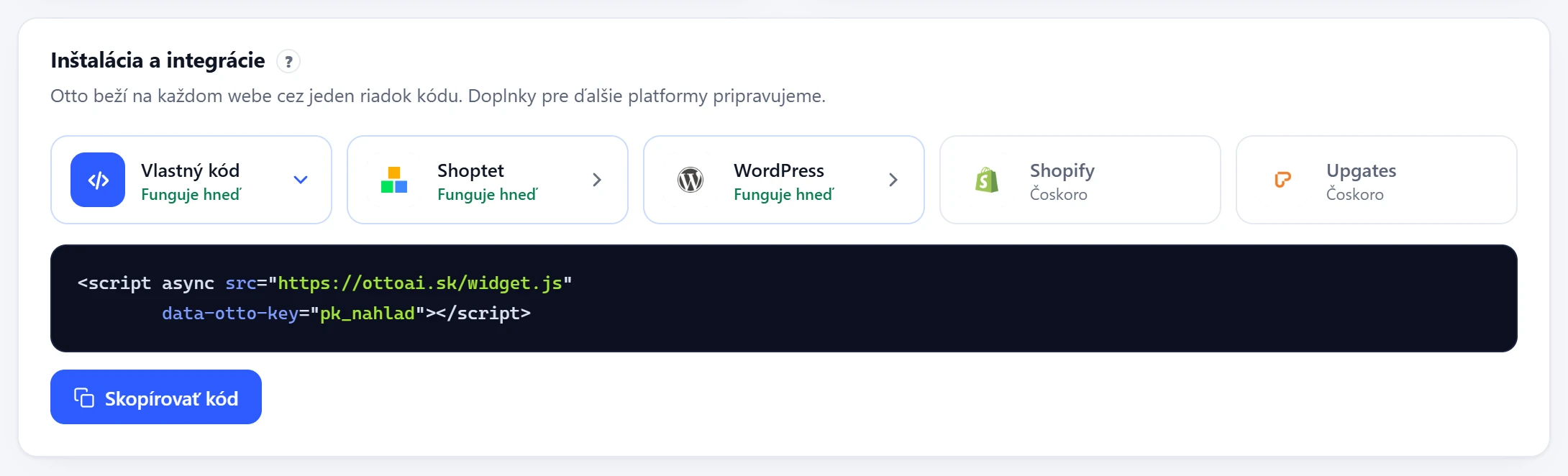Click Funguje hneď under WordPress
1568x476 pixels.
[x=784, y=194]
